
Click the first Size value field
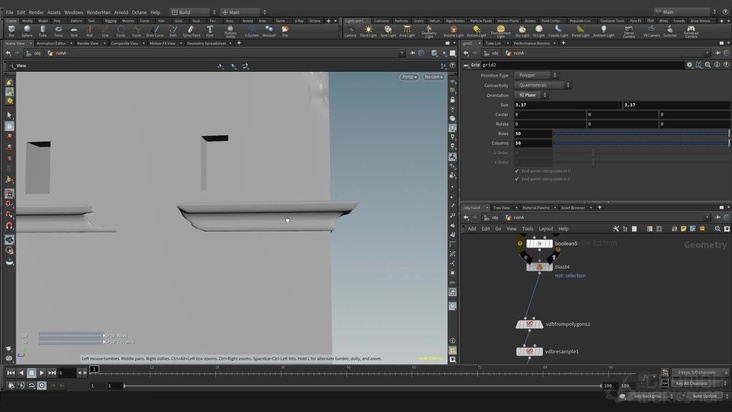[x=568, y=105]
